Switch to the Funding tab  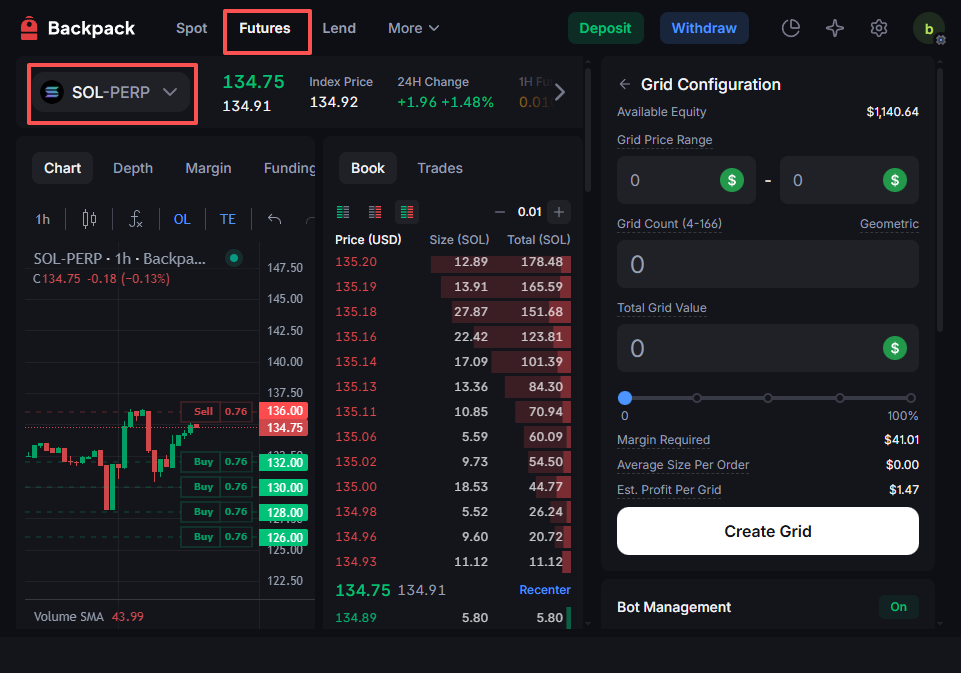pyautogui.click(x=289, y=168)
